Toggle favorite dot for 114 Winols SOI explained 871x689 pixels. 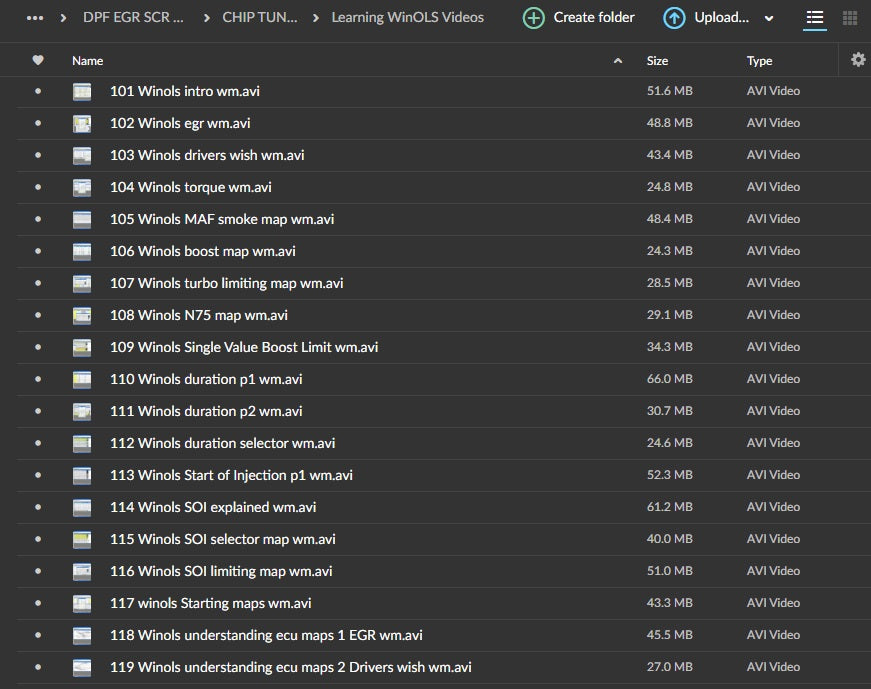38,507
